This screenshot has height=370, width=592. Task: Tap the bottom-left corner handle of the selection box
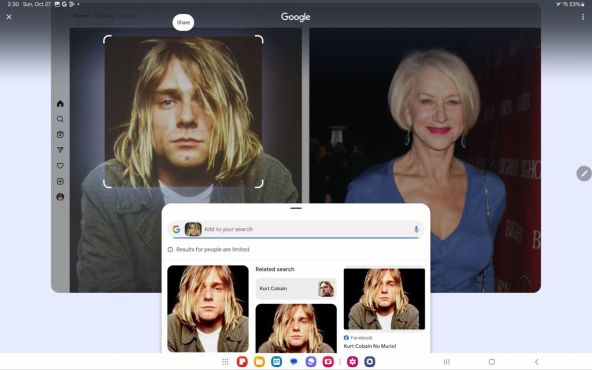tap(107, 184)
